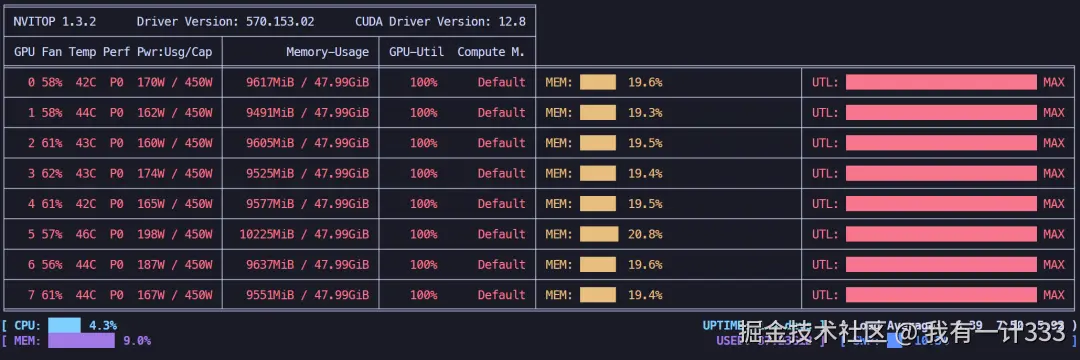The image size is (1080, 360).
Task: Click the Compute M. column header
Action: coord(491,52)
